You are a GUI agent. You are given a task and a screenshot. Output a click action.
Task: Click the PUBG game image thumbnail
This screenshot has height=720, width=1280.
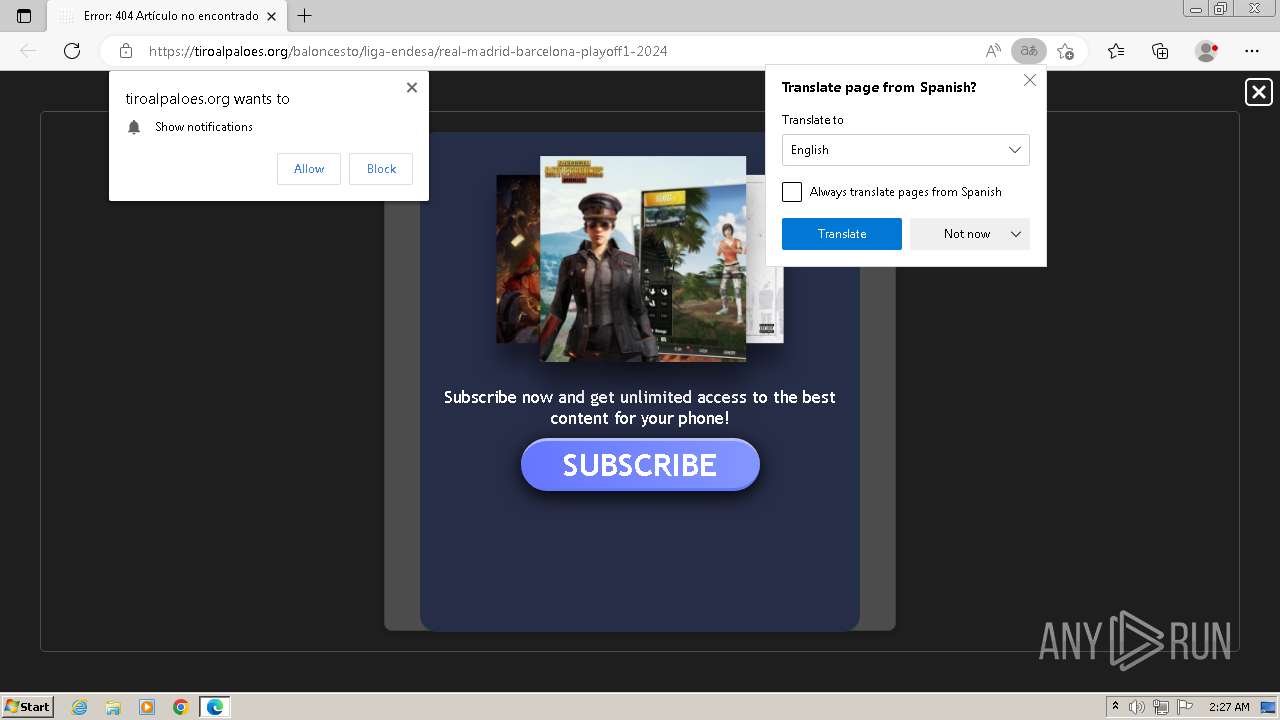coord(643,258)
